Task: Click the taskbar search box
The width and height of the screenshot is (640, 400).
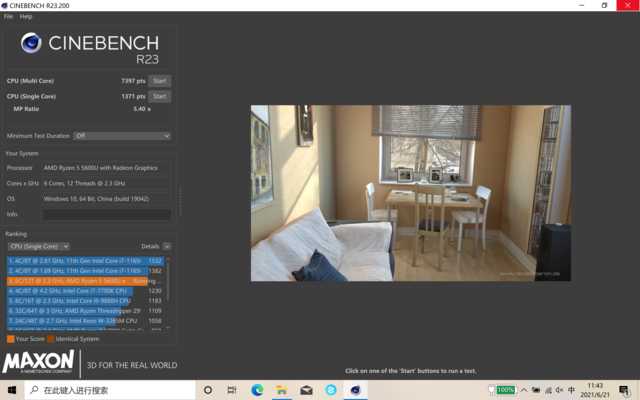Action: click(x=110, y=390)
